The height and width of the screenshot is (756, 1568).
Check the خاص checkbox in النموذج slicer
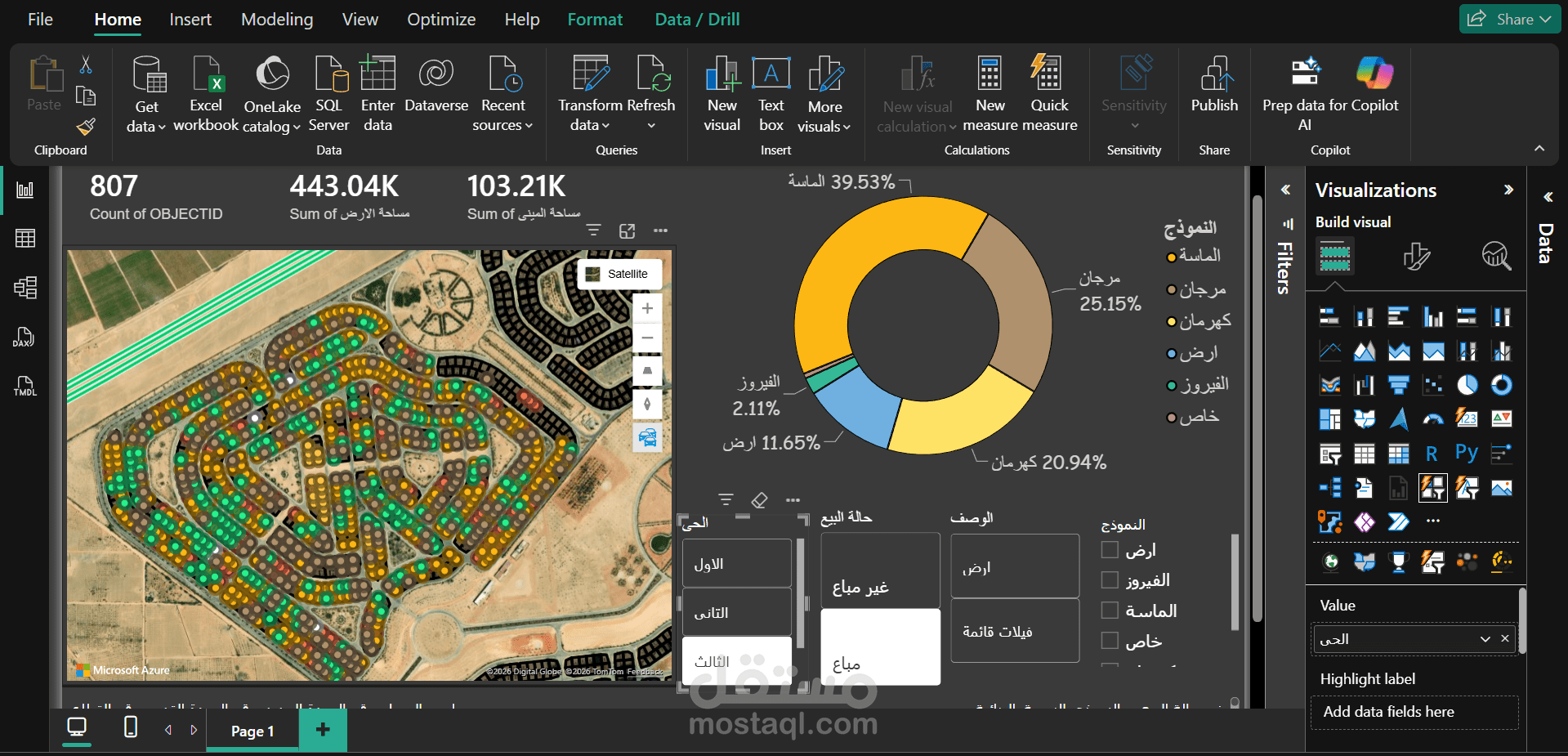pyautogui.click(x=1110, y=641)
